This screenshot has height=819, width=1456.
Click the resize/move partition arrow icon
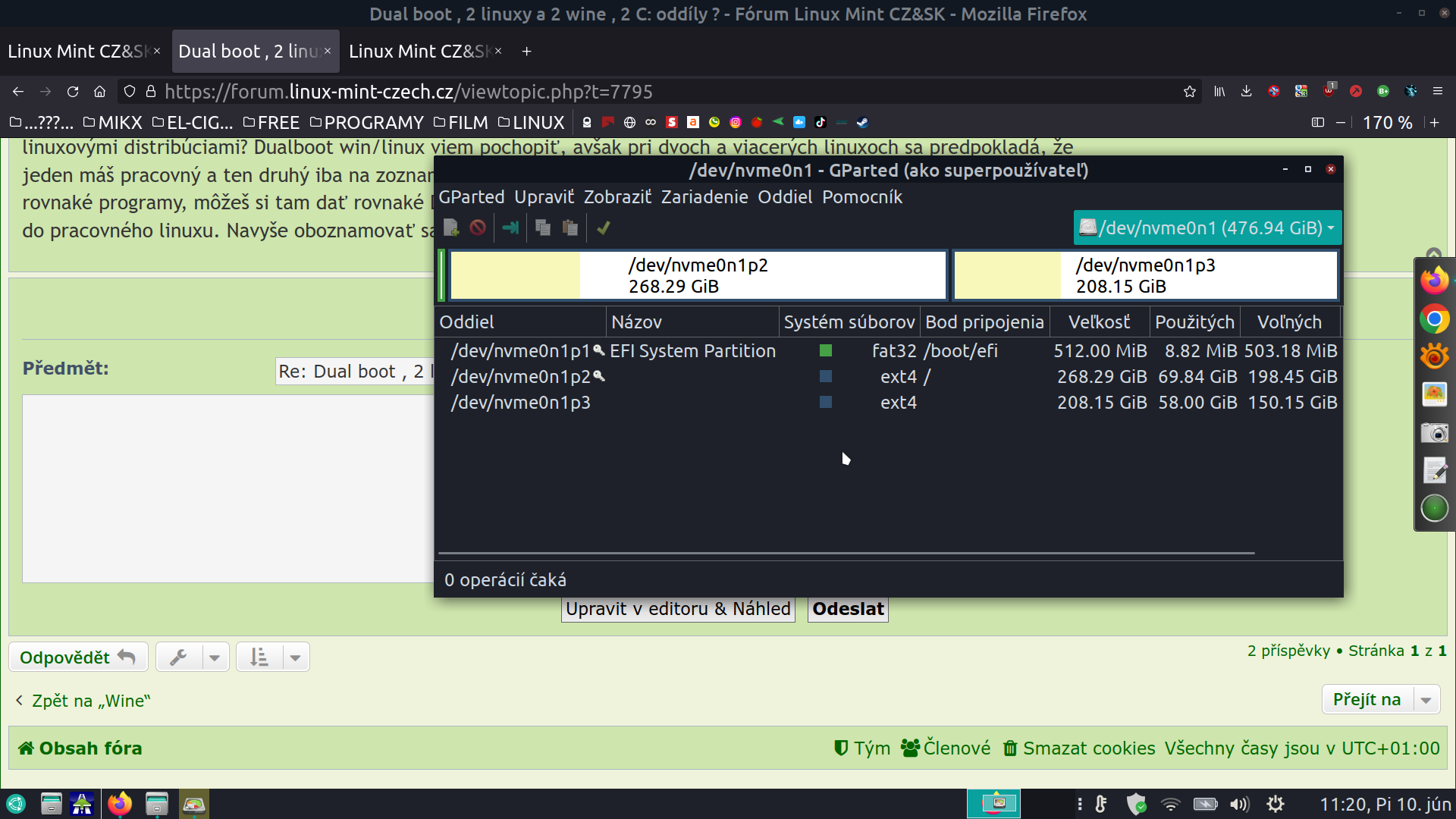(510, 227)
